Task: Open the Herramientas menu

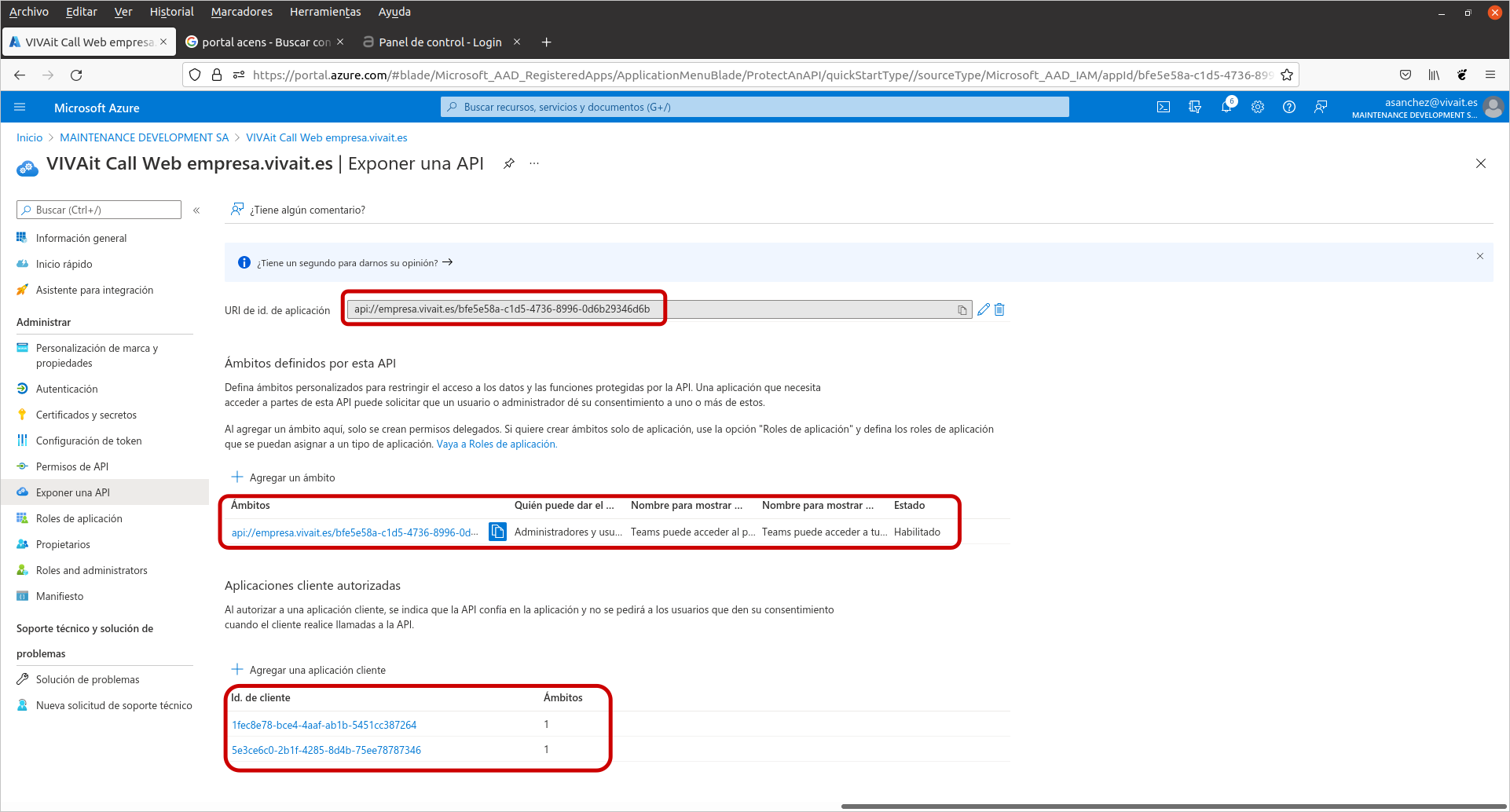Action: click(x=325, y=12)
